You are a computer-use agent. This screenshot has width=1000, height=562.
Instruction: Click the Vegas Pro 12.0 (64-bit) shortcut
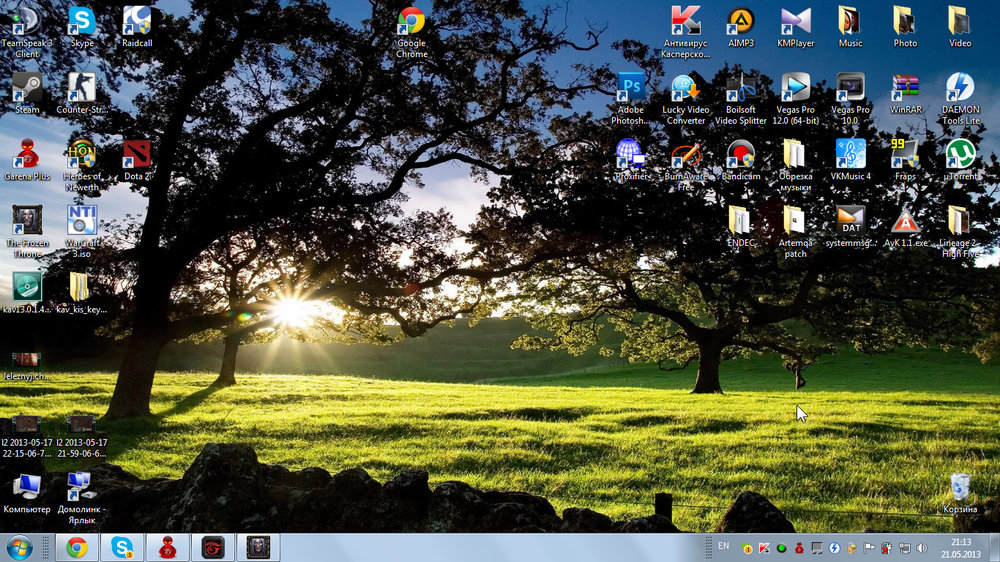pyautogui.click(x=796, y=88)
